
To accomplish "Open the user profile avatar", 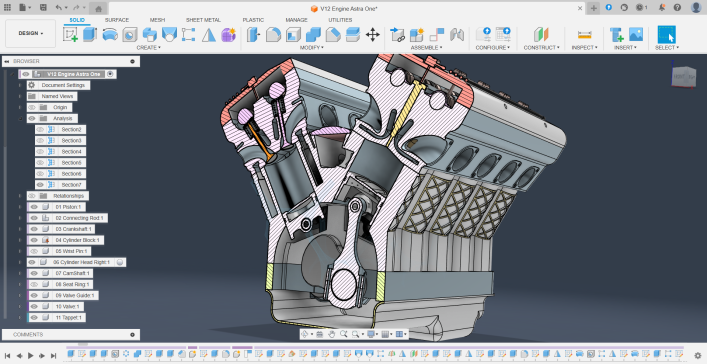I will pos(696,8).
